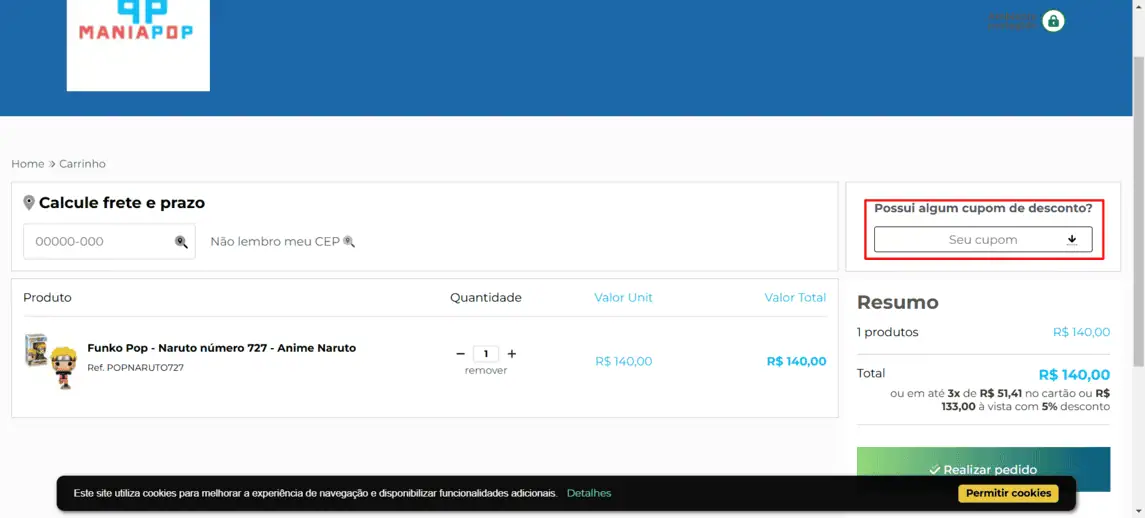Image resolution: width=1145 pixels, height=518 pixels.
Task: Click the Ref. POPNARUTO727 text
Action: pyautogui.click(x=135, y=367)
